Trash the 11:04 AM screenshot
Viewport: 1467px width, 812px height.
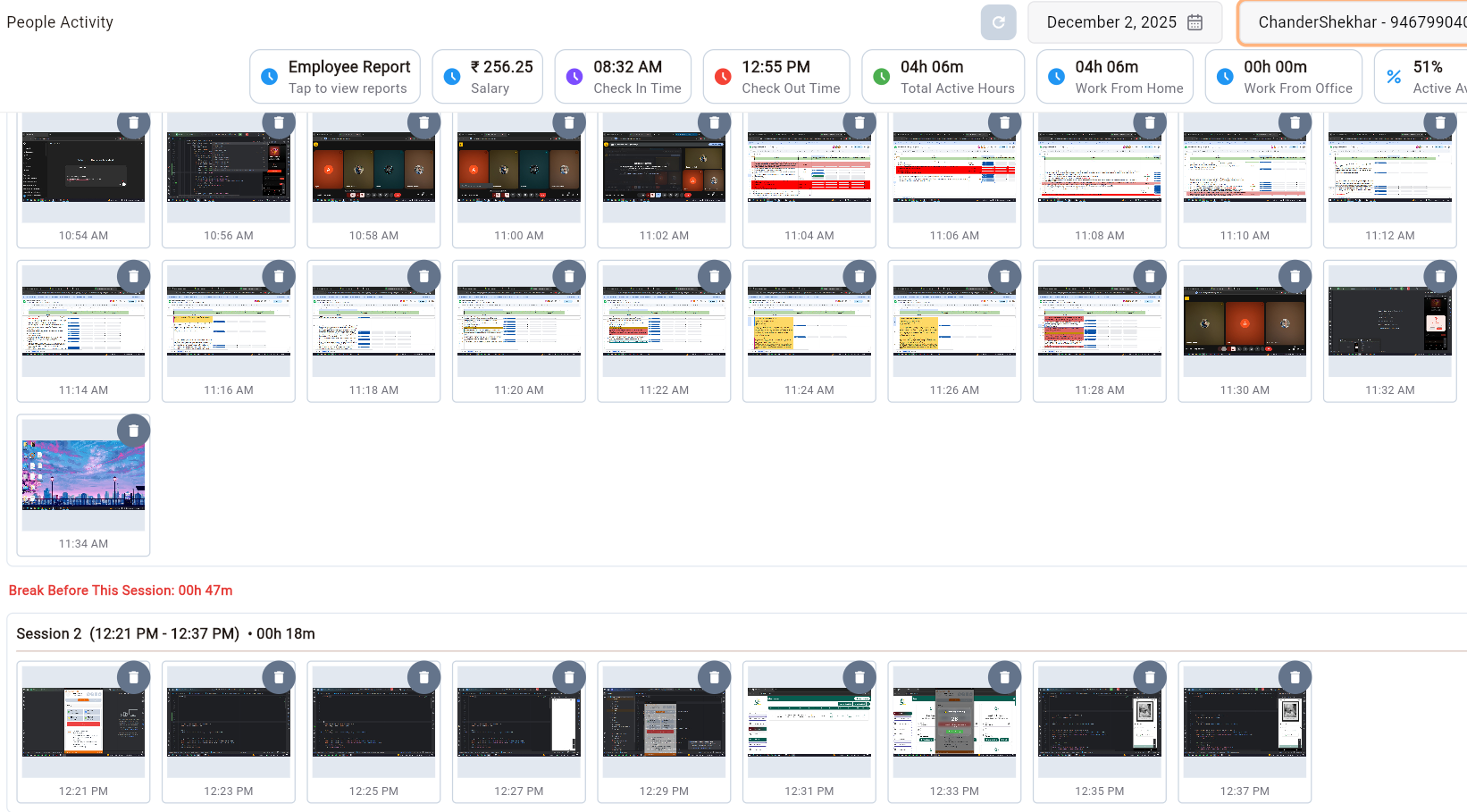[x=859, y=123]
